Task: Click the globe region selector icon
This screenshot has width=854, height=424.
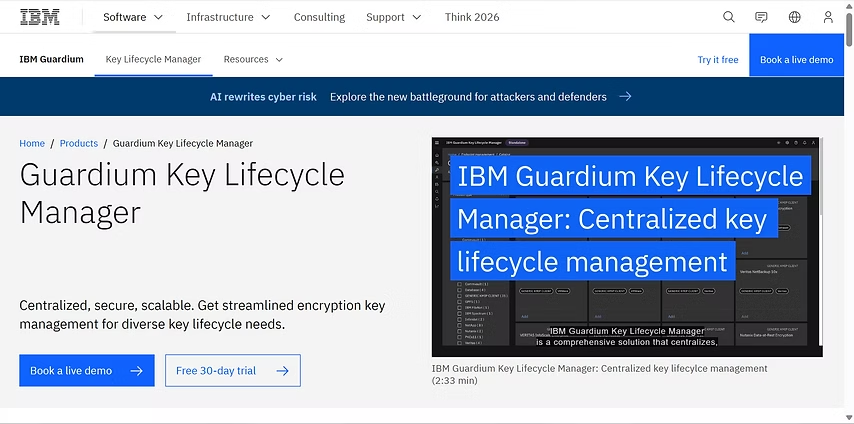Action: [x=795, y=17]
